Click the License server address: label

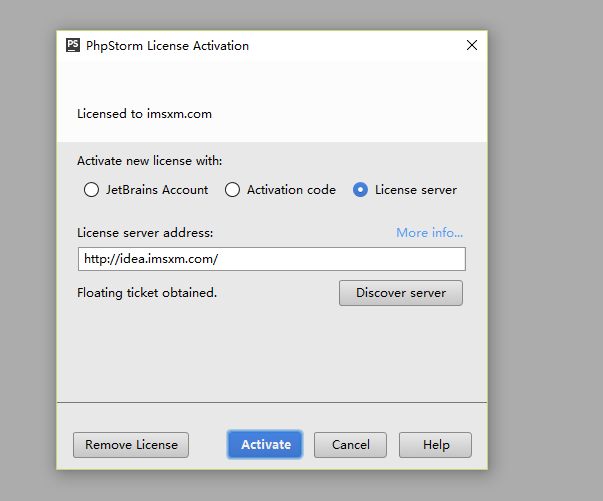click(145, 233)
